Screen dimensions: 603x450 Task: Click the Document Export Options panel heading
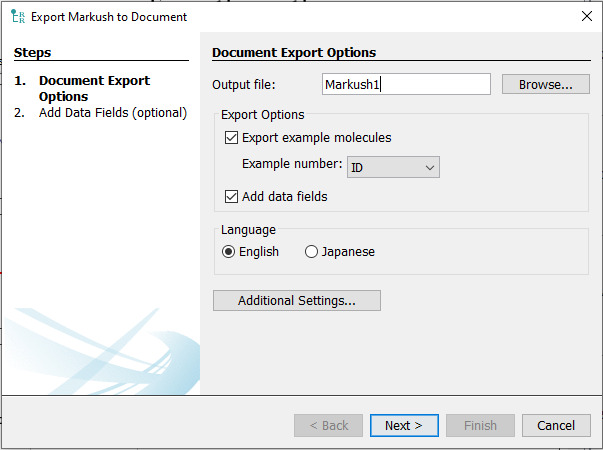point(294,52)
